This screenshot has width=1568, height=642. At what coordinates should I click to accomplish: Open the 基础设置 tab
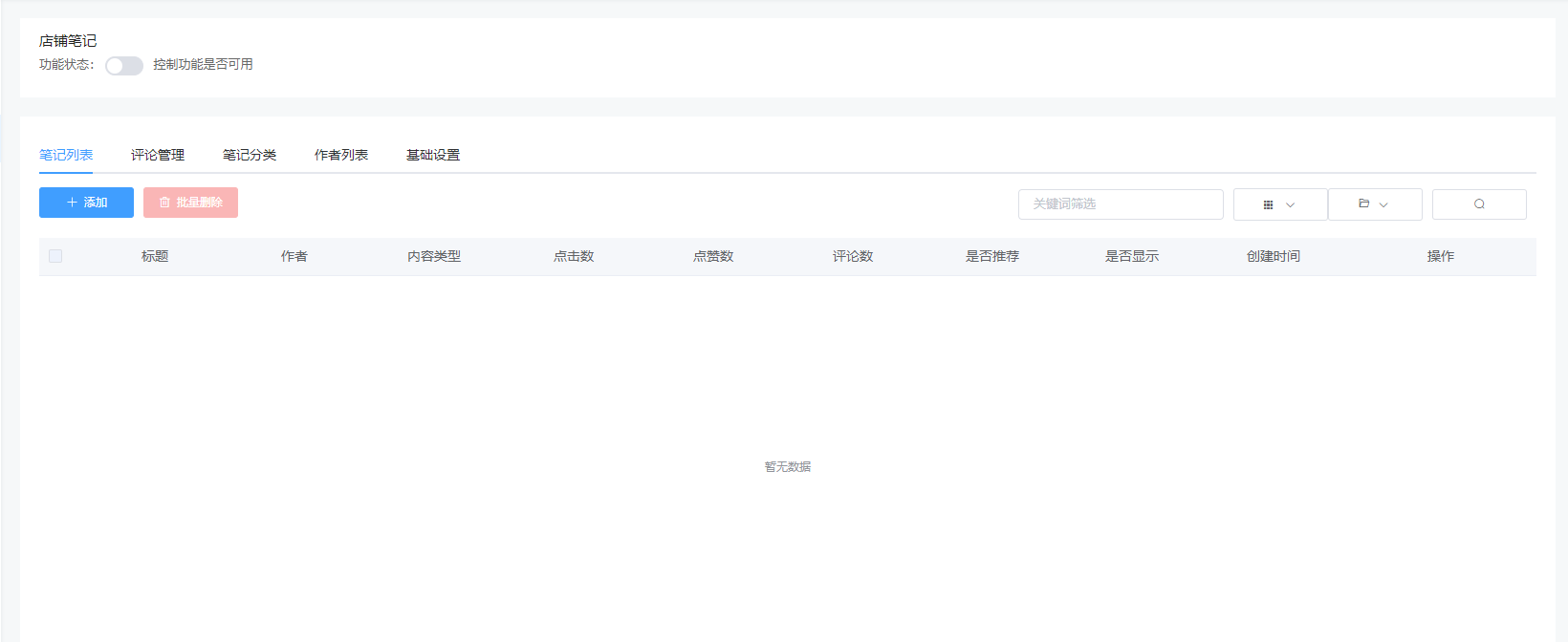433,155
